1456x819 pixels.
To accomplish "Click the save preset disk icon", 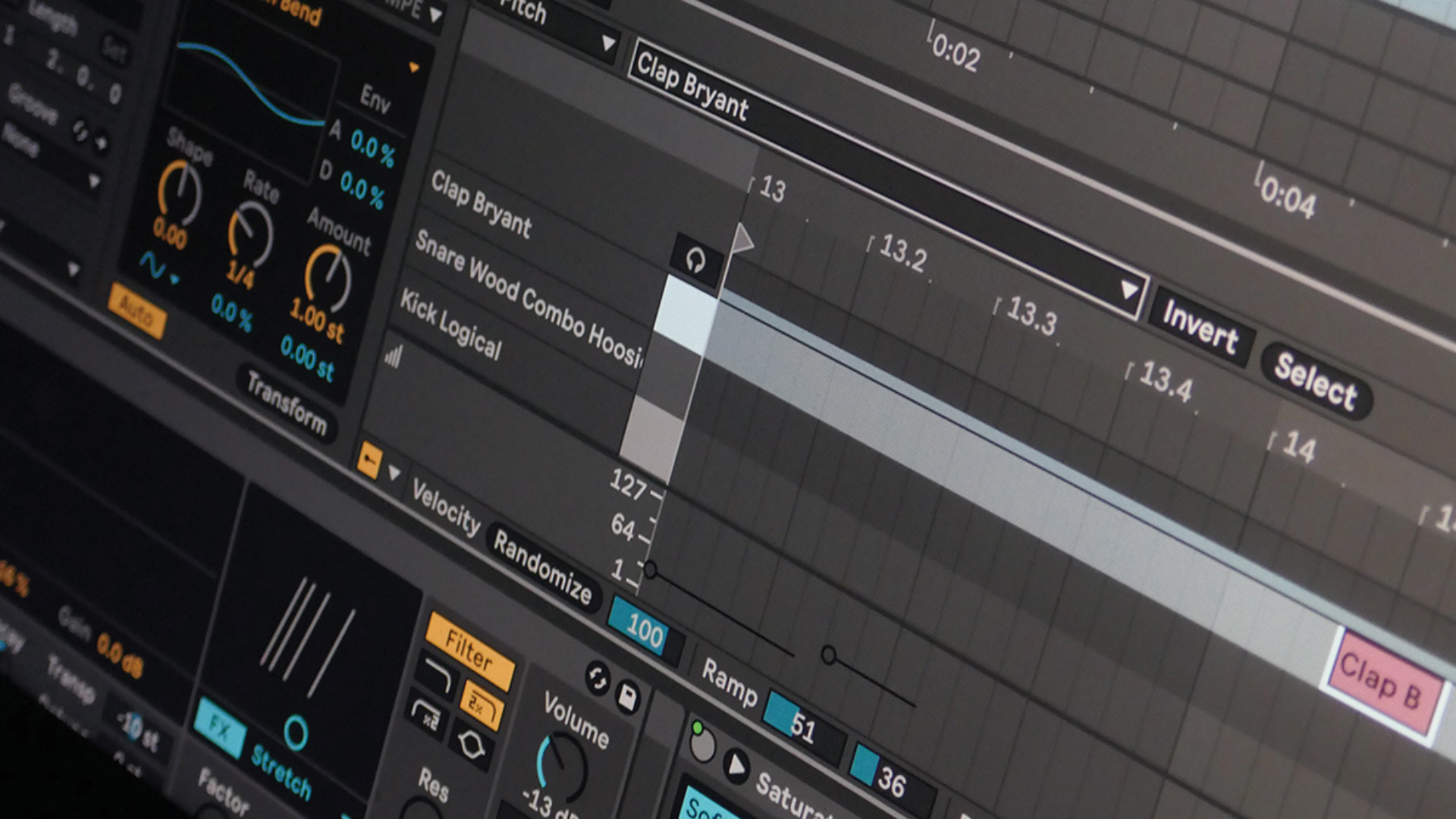I will pos(627,696).
